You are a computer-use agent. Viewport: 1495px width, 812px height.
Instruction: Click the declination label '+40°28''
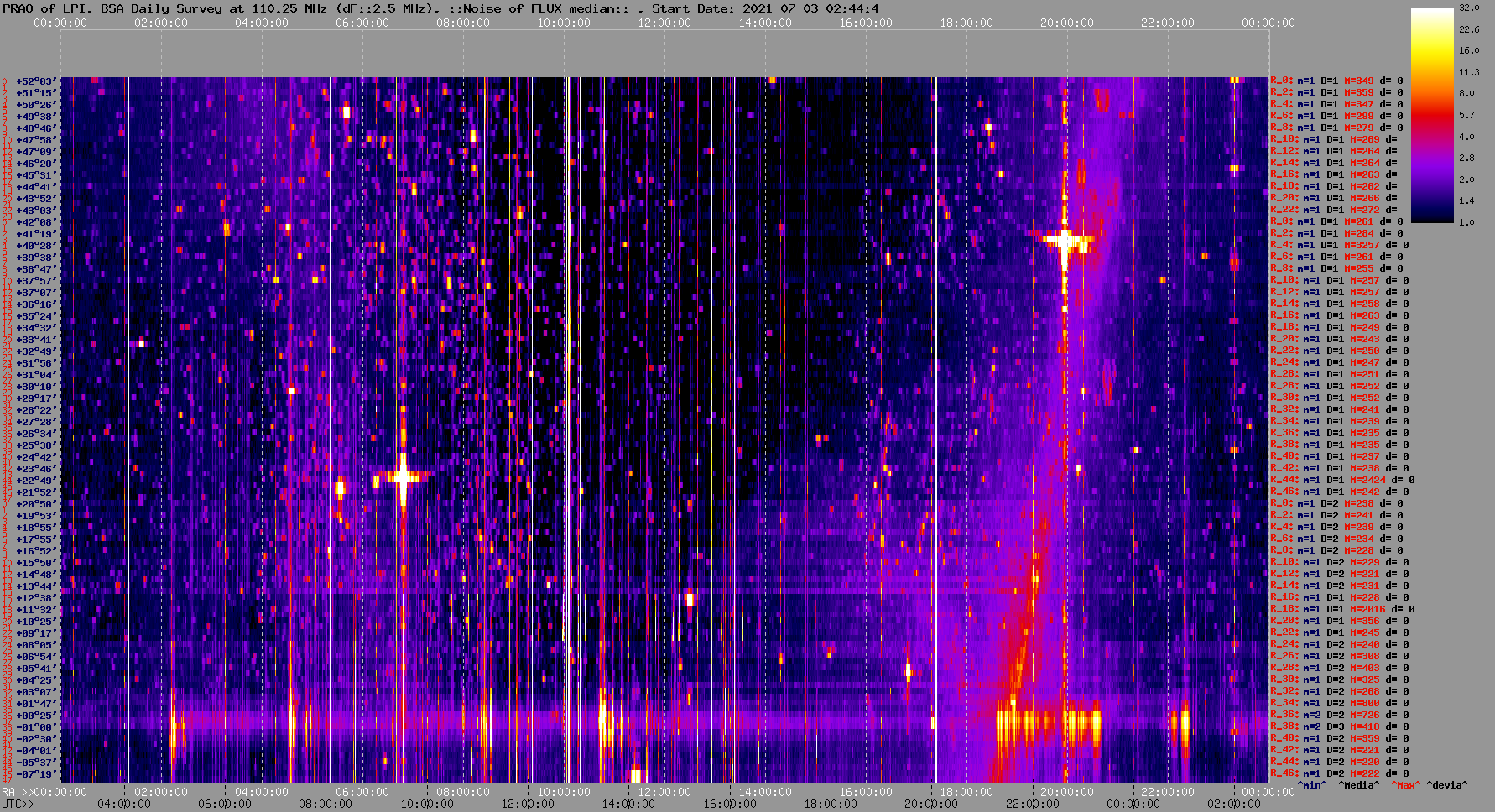pyautogui.click(x=35, y=246)
